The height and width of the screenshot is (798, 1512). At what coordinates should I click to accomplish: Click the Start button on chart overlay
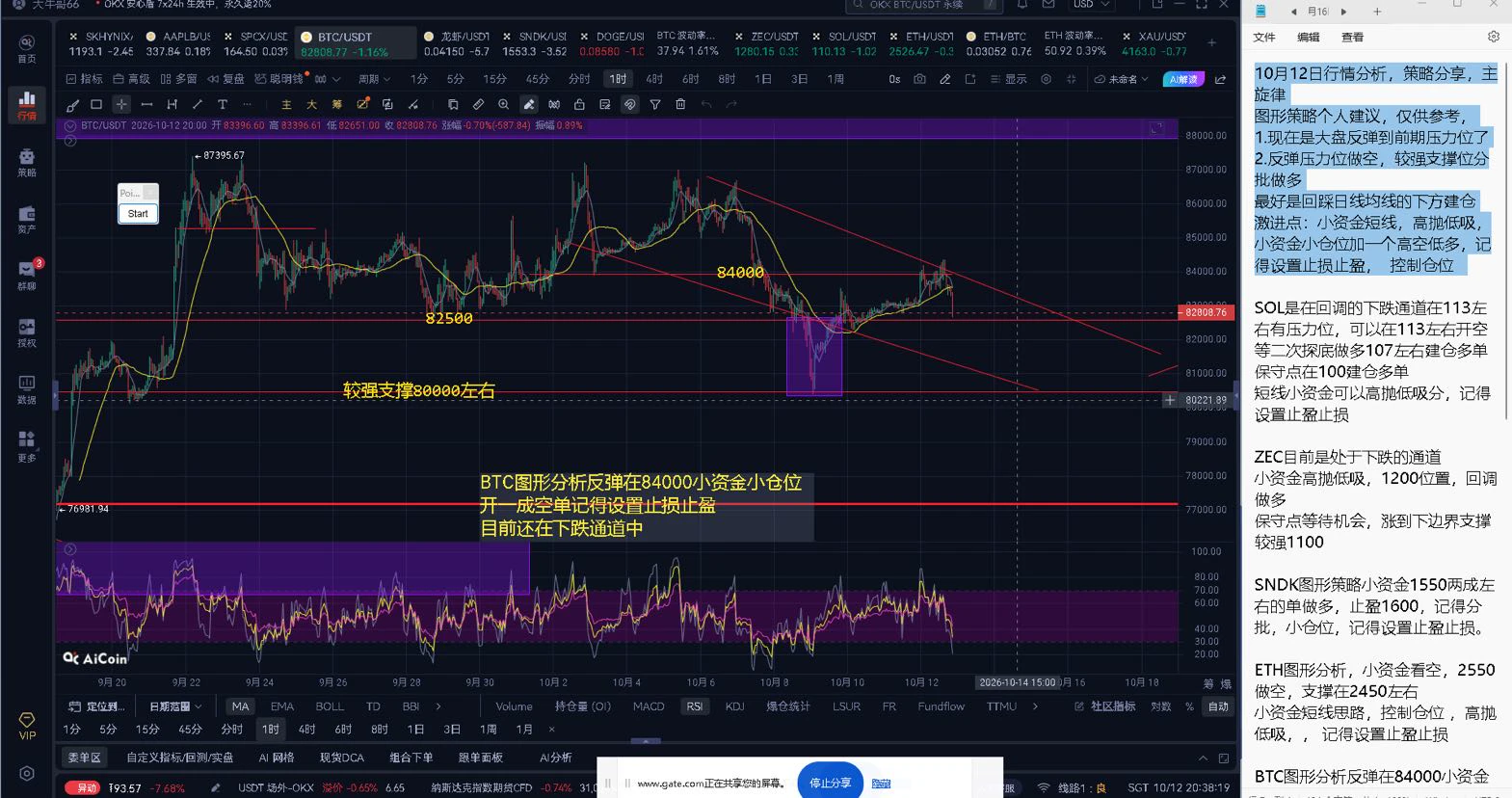(138, 214)
